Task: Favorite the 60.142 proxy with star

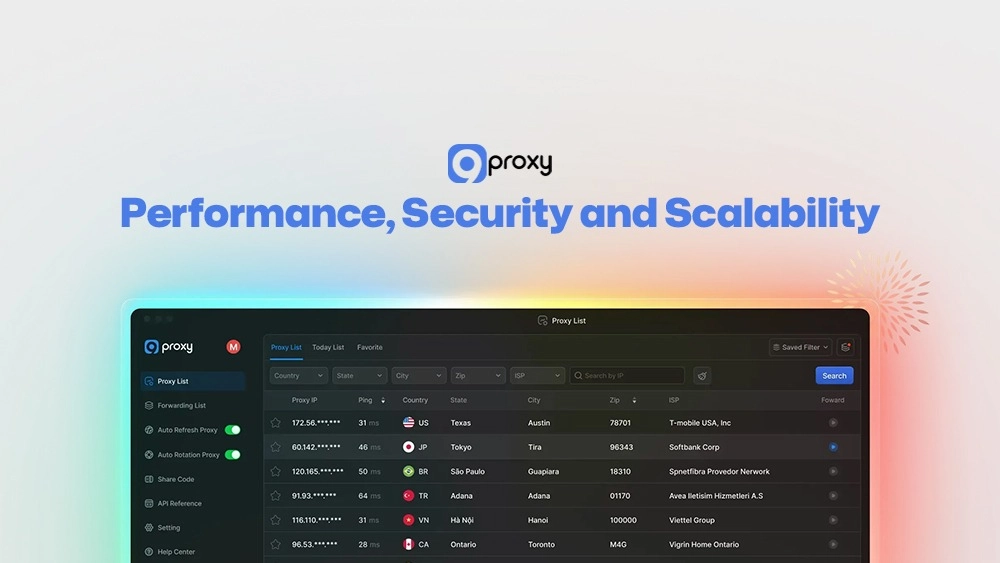Action: pyautogui.click(x=276, y=447)
